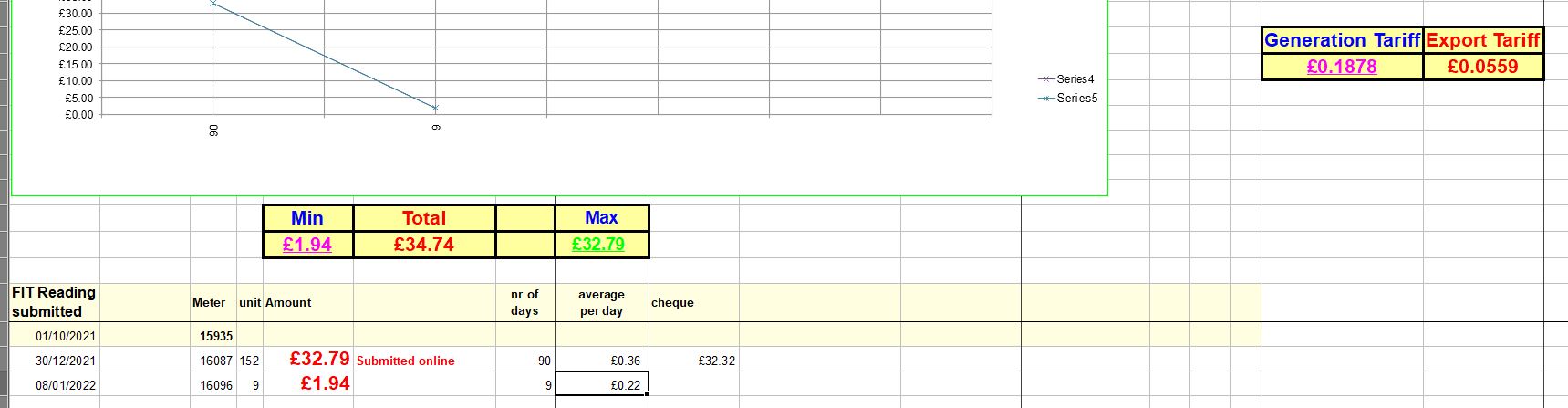Select the £32.32 cheque cell

[716, 361]
